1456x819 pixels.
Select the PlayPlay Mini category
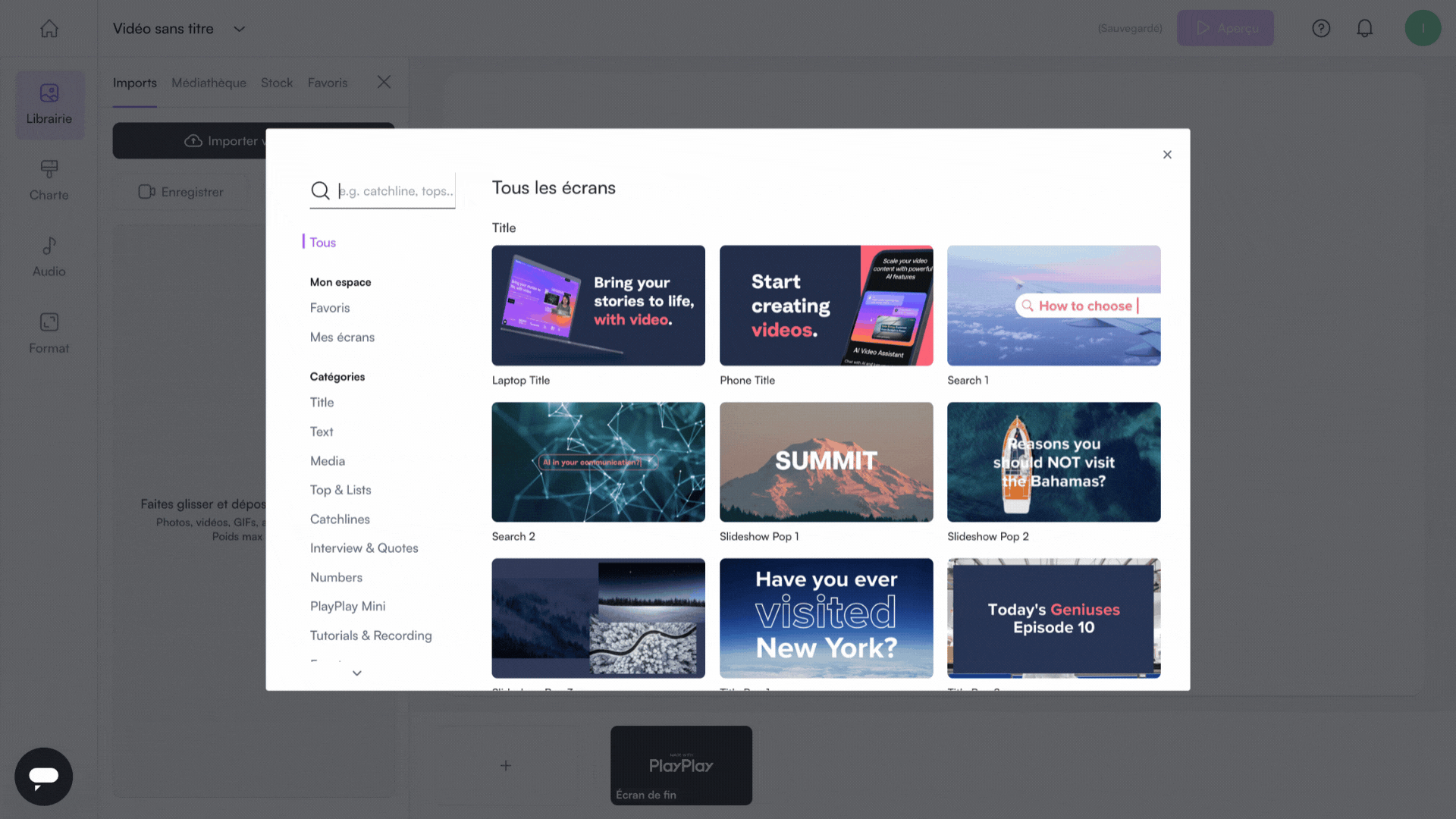tap(347, 607)
